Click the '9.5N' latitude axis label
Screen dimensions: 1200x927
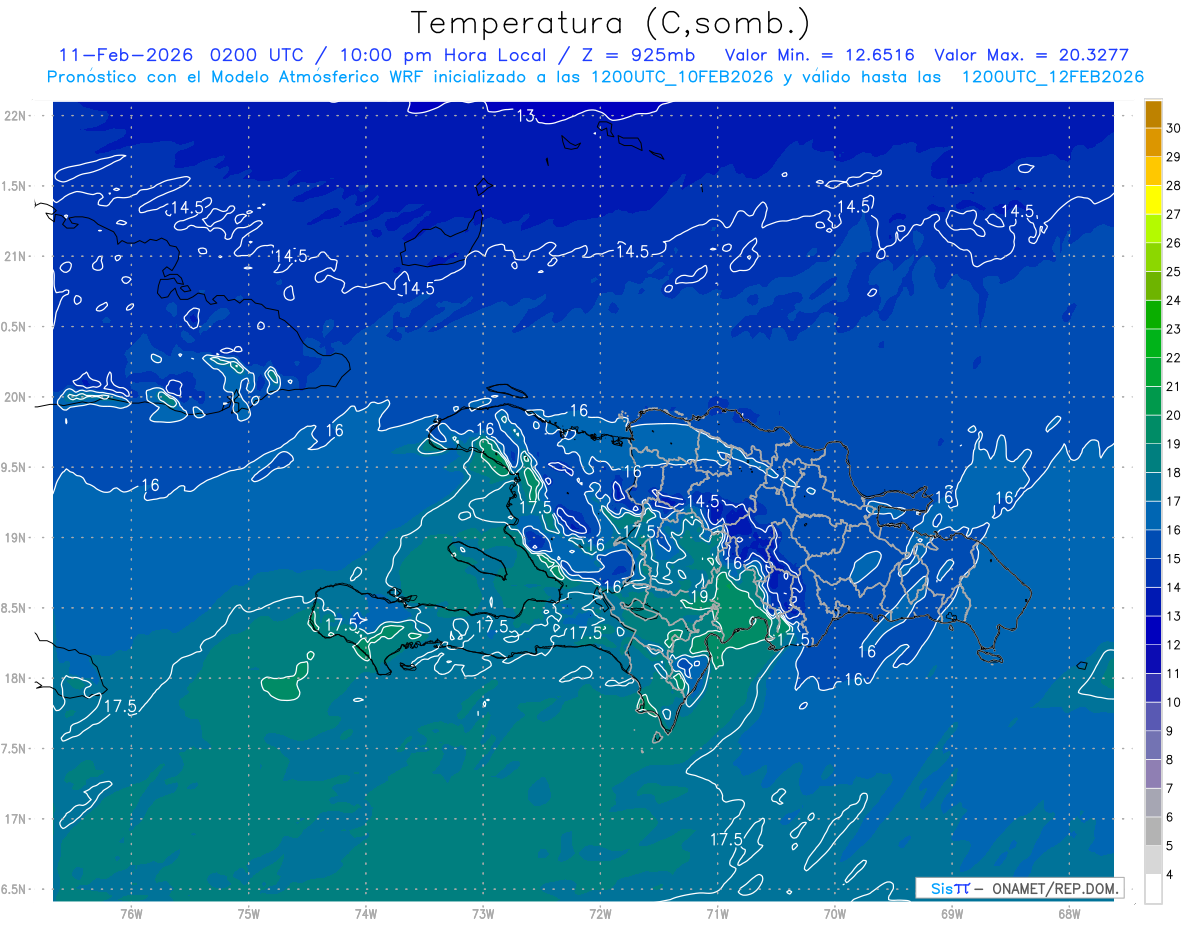click(15, 467)
